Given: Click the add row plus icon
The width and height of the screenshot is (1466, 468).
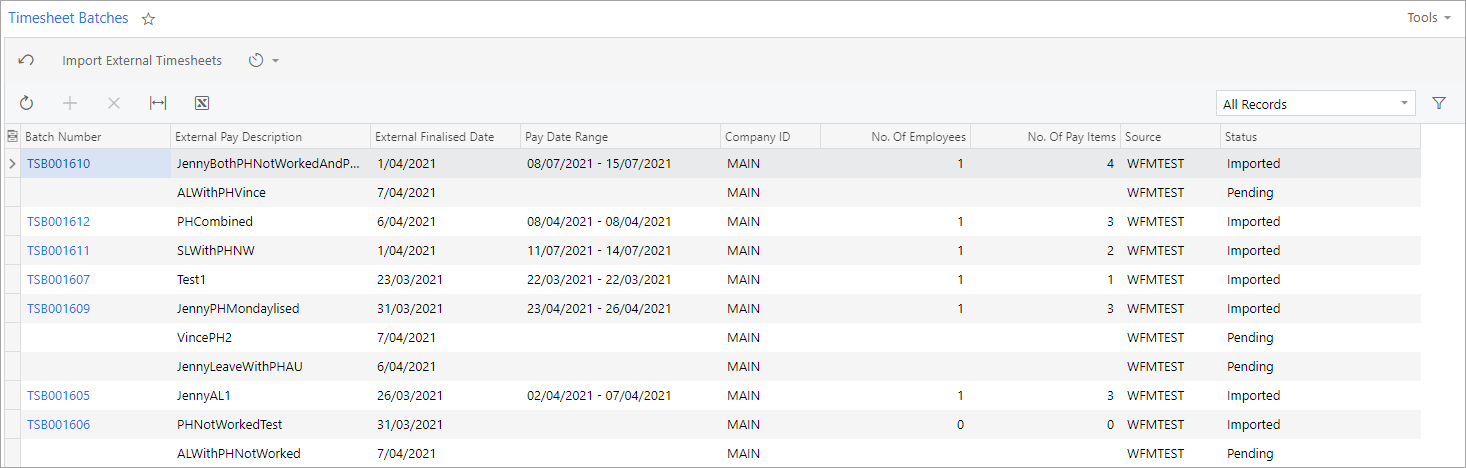Looking at the screenshot, I should (70, 103).
